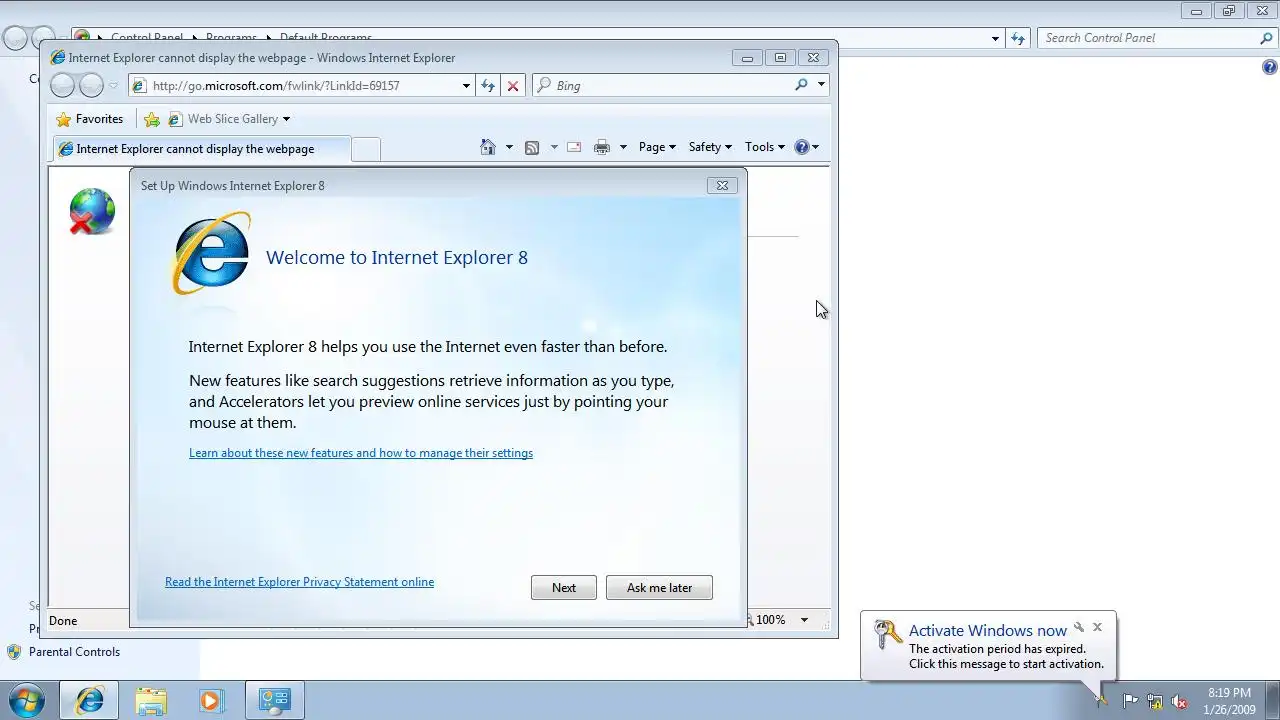The height and width of the screenshot is (720, 1280).
Task: Open a new blank tab
Action: point(366,149)
